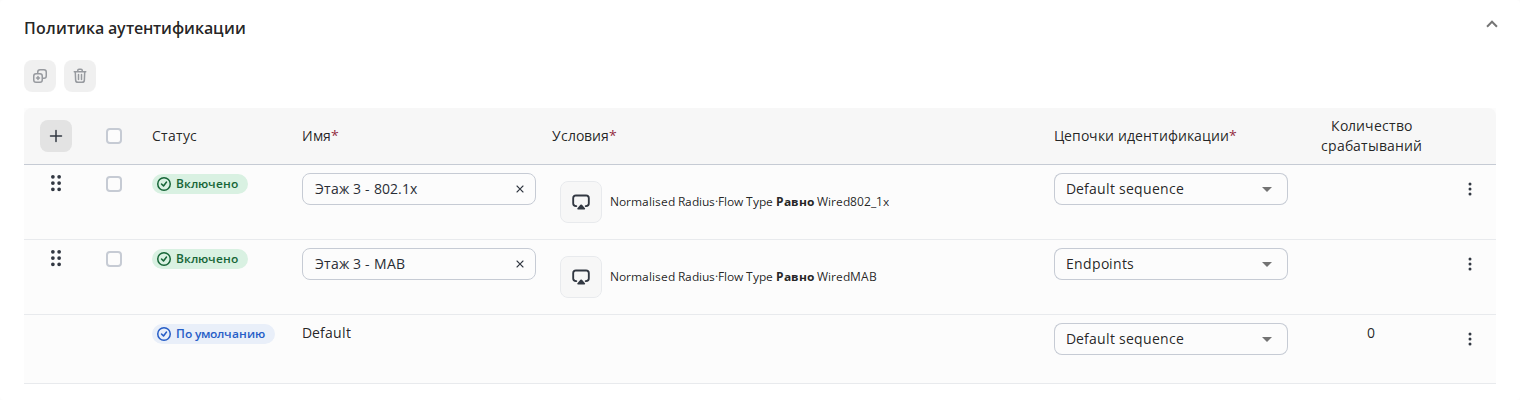Open identity sequence dropdown for 802.1x rule
Screen dimensions: 1520x400
coord(1170,189)
